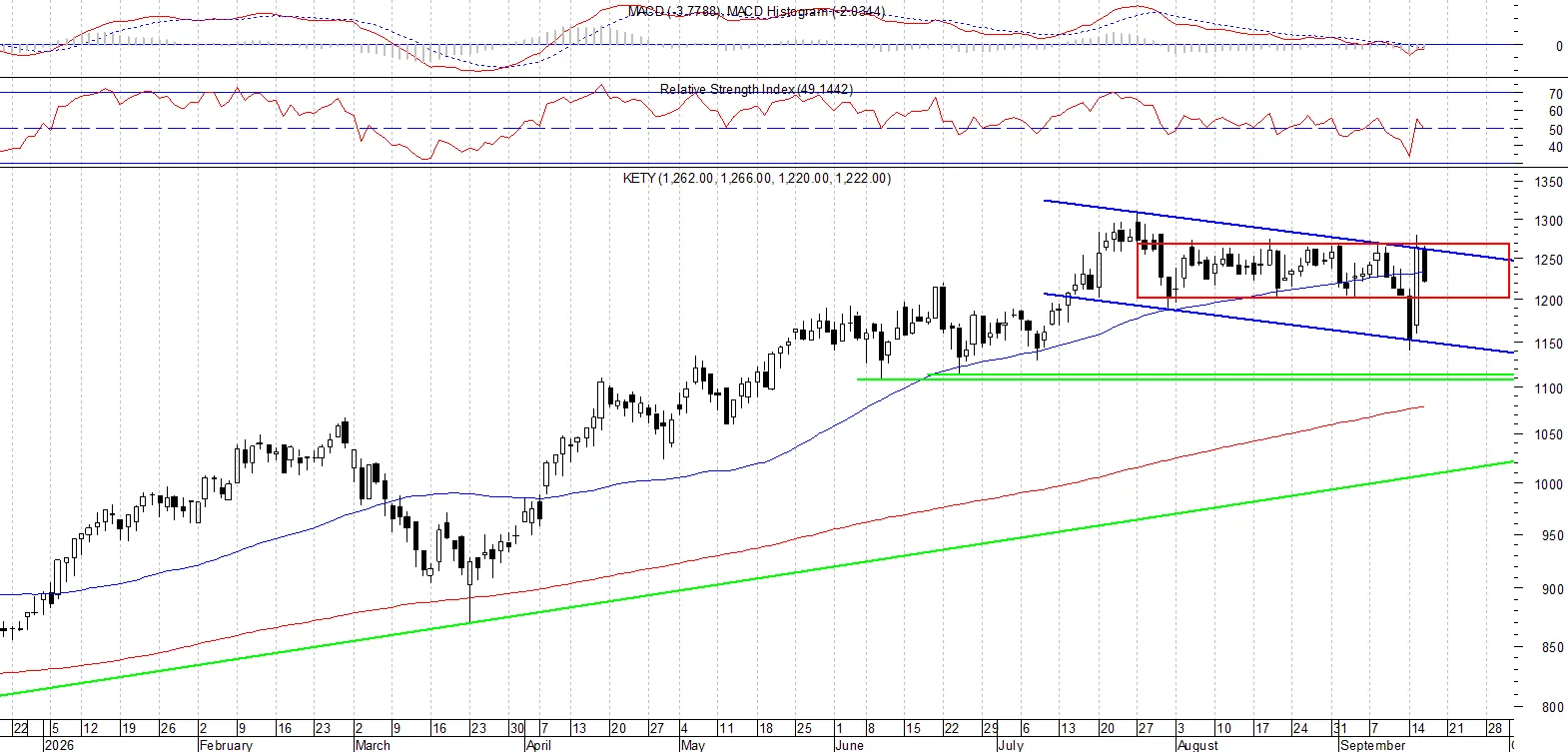Click the September month label
Screen dimensions: 1568x752
[1372, 745]
